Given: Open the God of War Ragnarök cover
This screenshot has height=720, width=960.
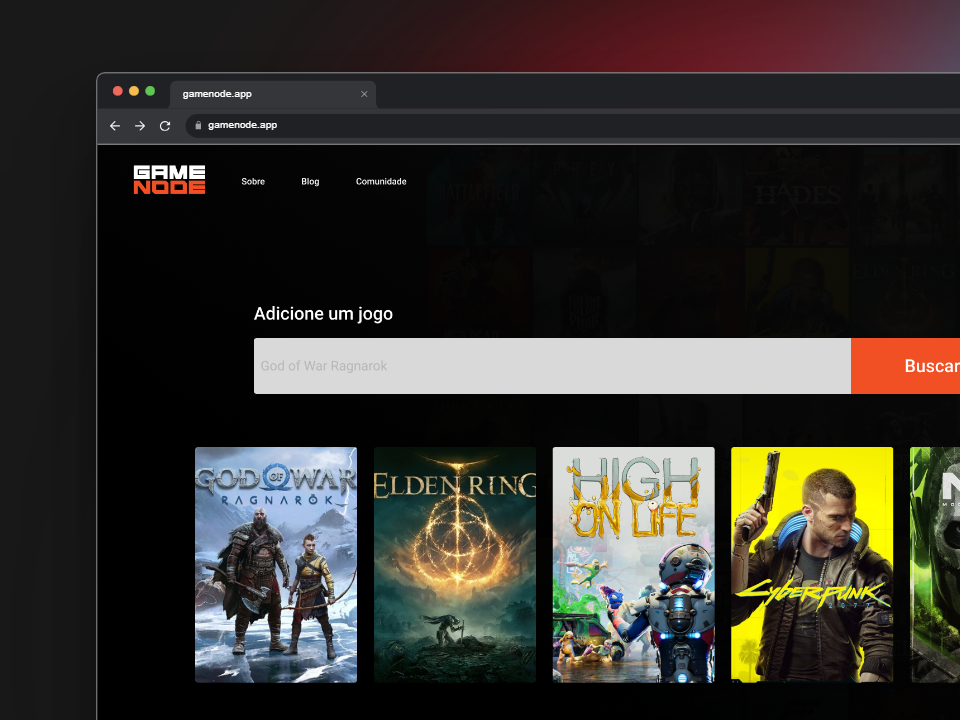Looking at the screenshot, I should (276, 564).
